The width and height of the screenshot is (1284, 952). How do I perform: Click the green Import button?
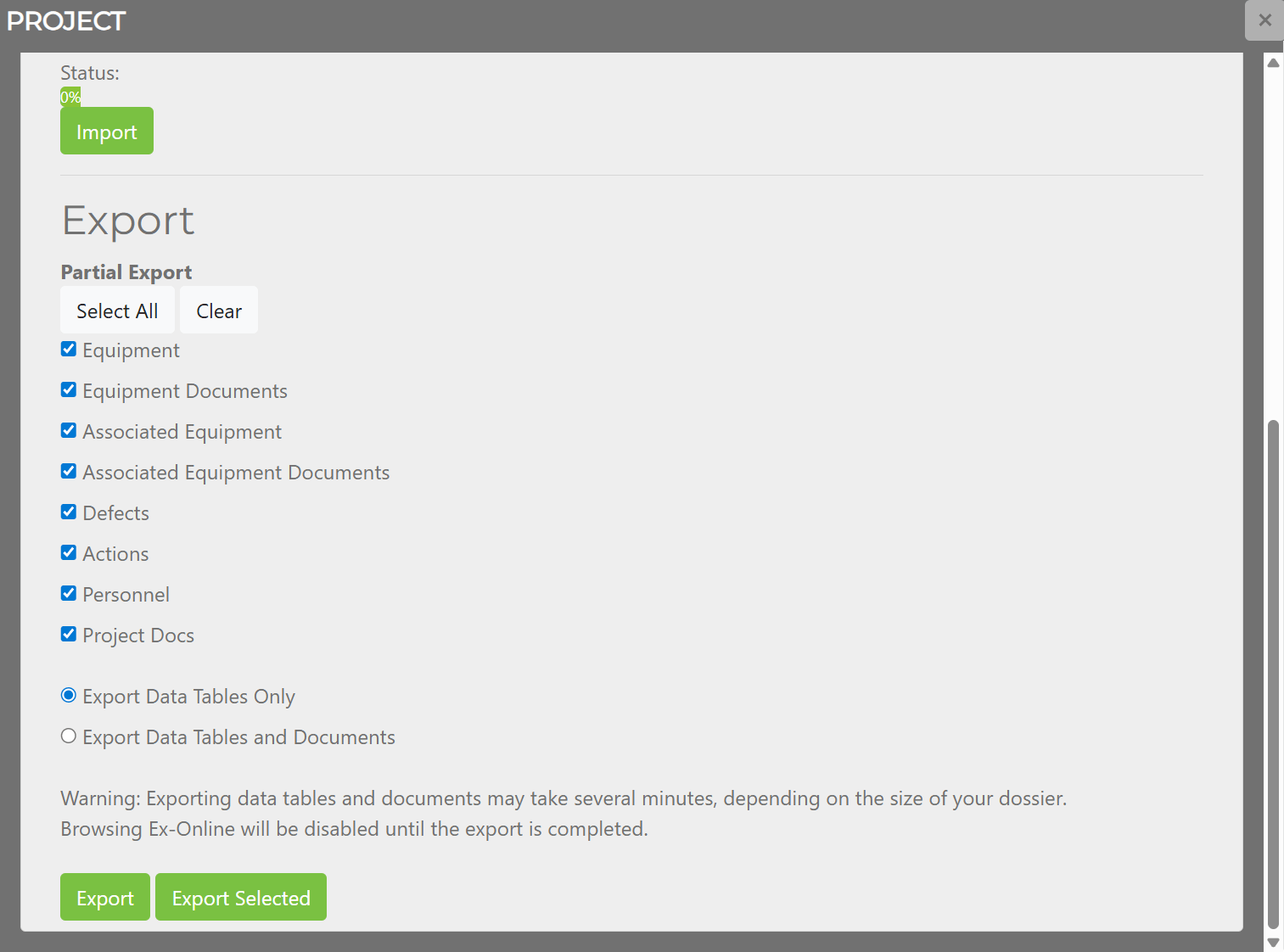tap(107, 131)
